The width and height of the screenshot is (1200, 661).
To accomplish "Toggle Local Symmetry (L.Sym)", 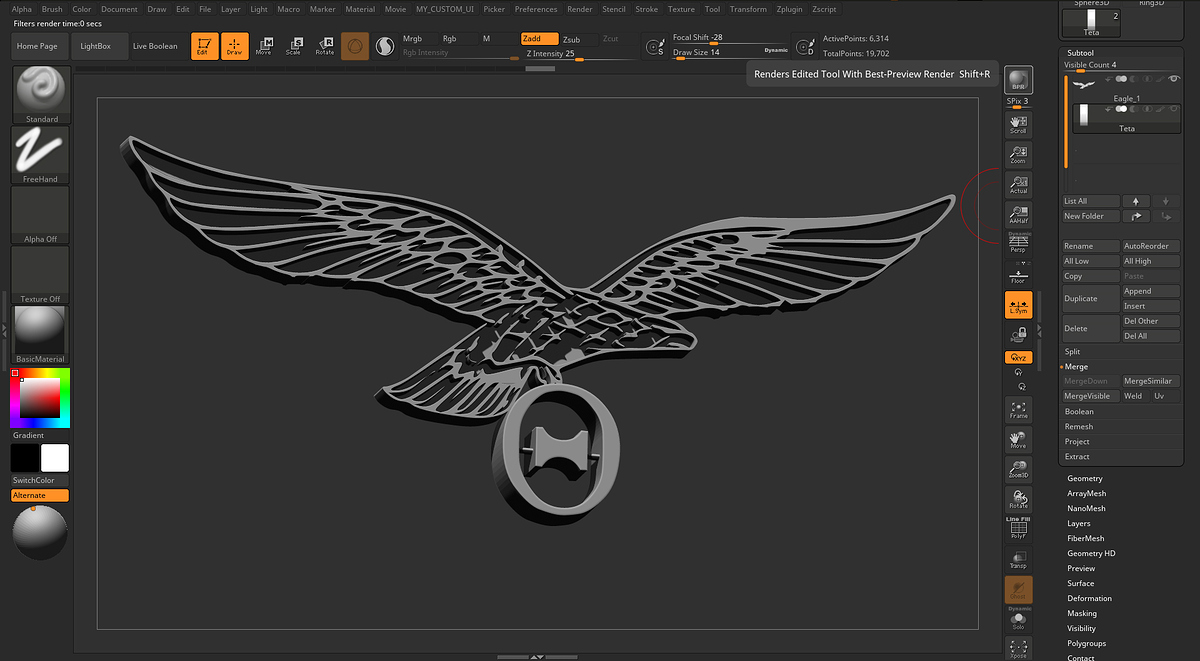I will tap(1018, 305).
